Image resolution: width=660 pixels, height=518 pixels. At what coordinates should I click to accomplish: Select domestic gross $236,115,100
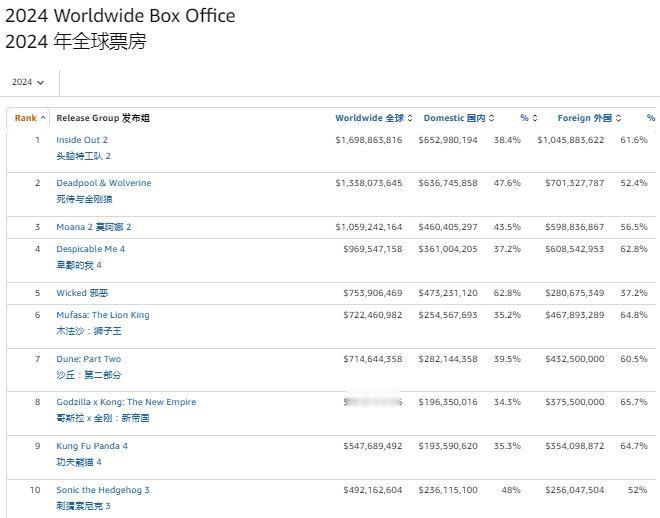[x=448, y=490]
